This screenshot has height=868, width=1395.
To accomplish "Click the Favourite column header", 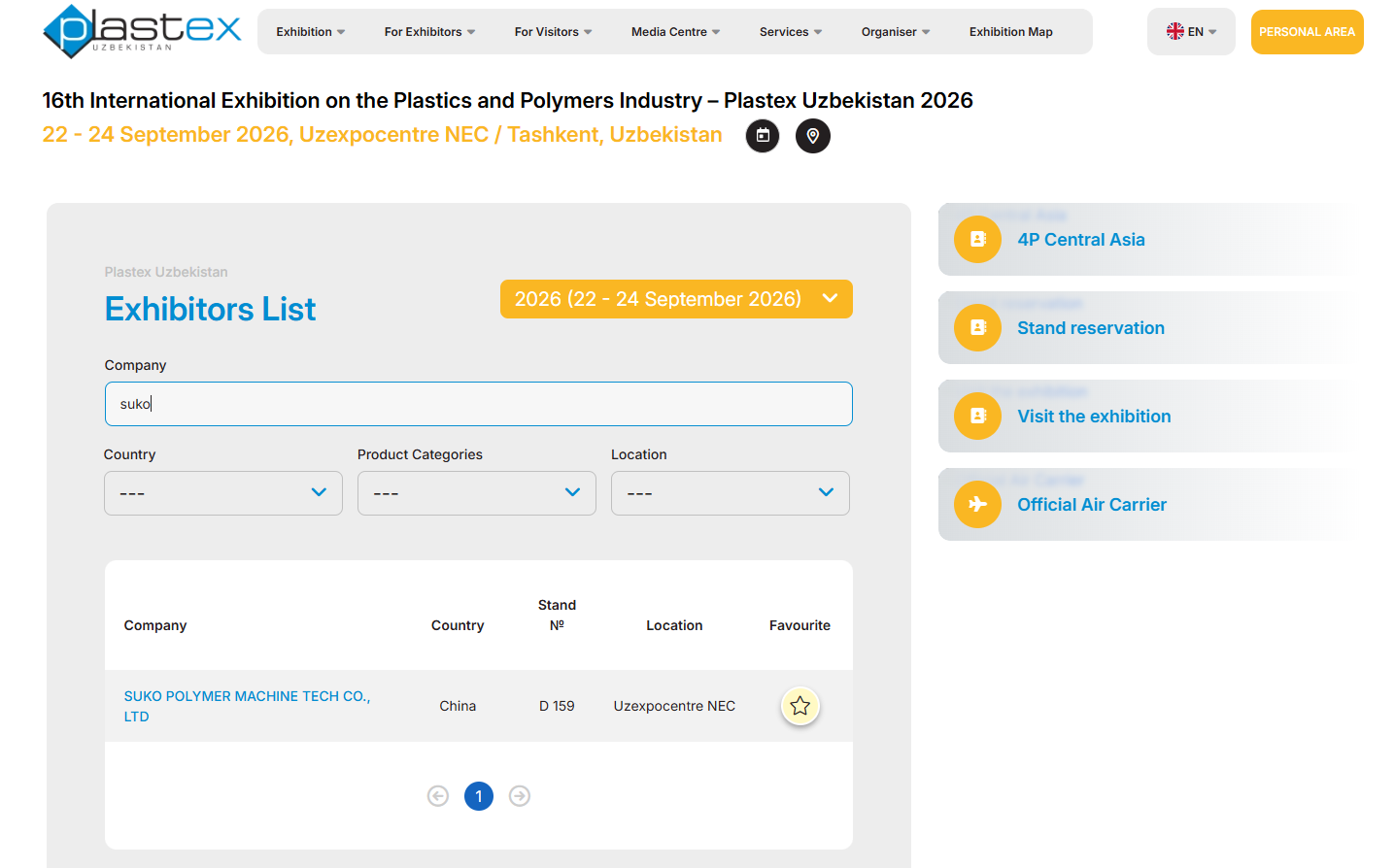I will [x=800, y=625].
